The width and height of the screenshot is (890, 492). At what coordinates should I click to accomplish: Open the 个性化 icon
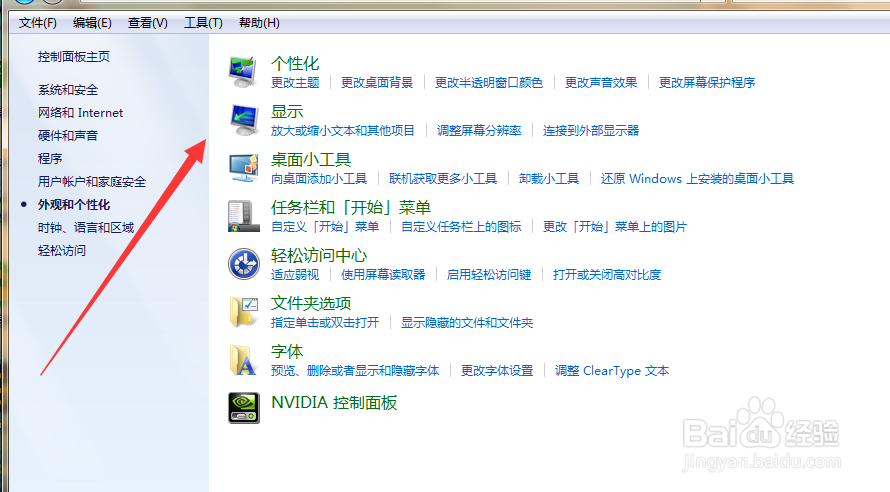click(244, 72)
